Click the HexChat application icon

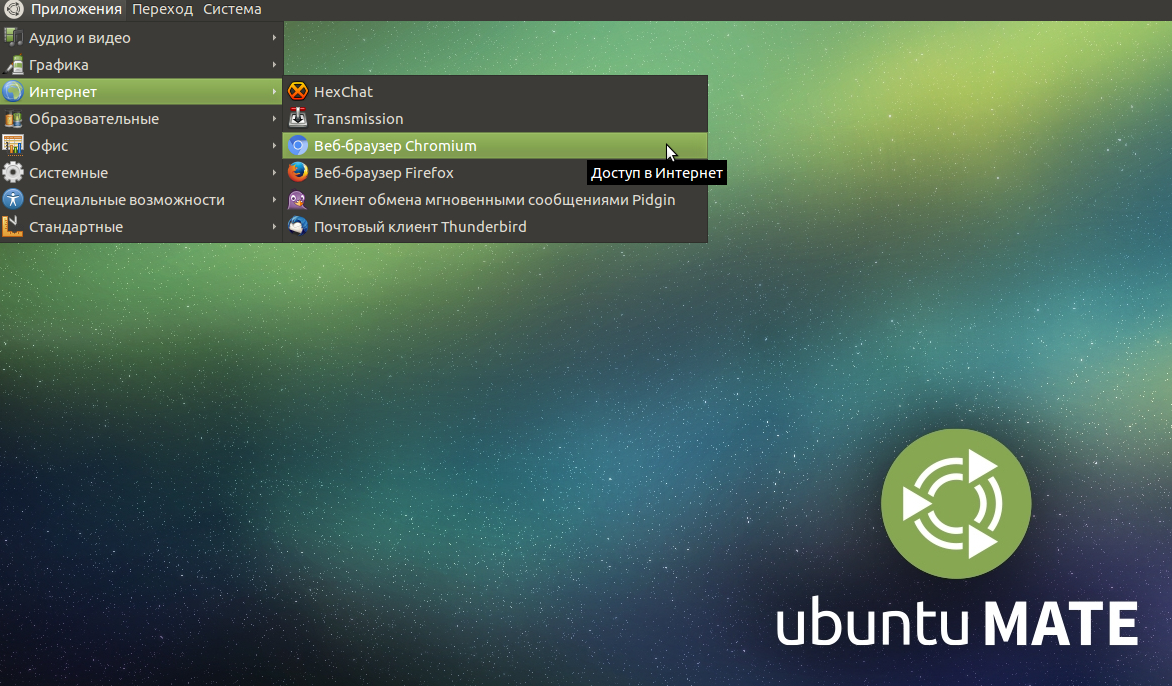[x=297, y=91]
